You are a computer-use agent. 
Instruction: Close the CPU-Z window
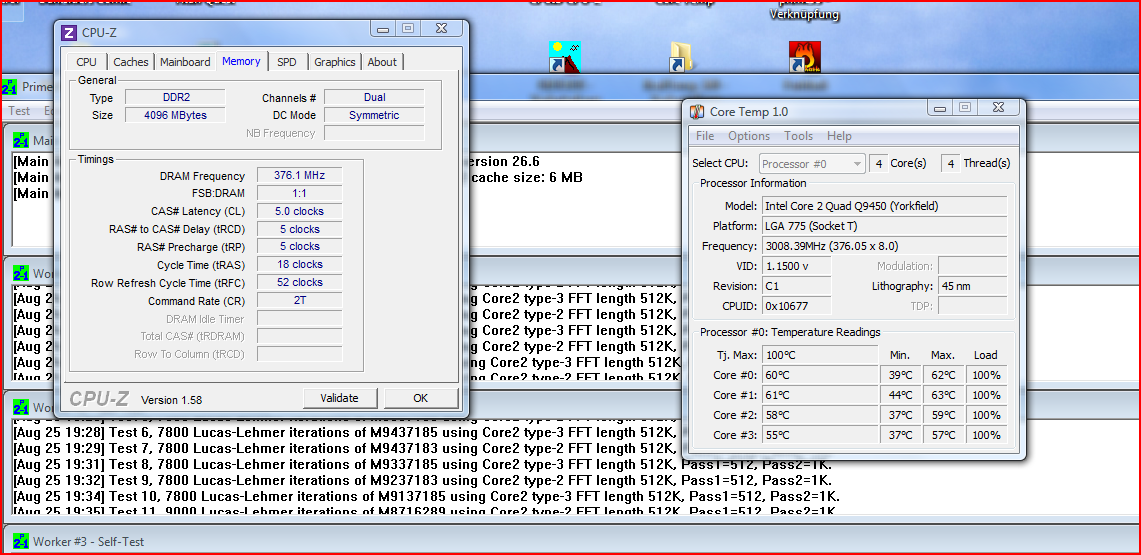pos(442,28)
